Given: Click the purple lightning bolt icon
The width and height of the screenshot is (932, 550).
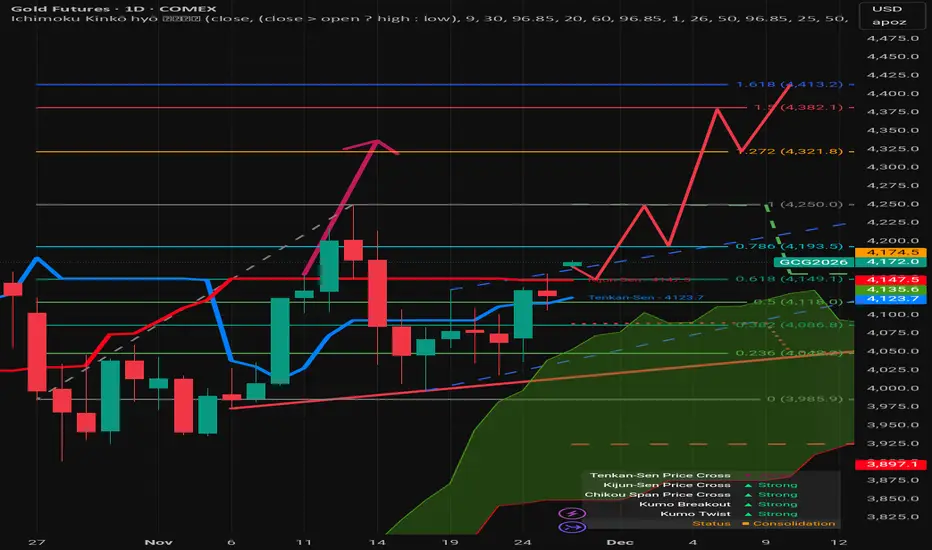Looking at the screenshot, I should (572, 514).
